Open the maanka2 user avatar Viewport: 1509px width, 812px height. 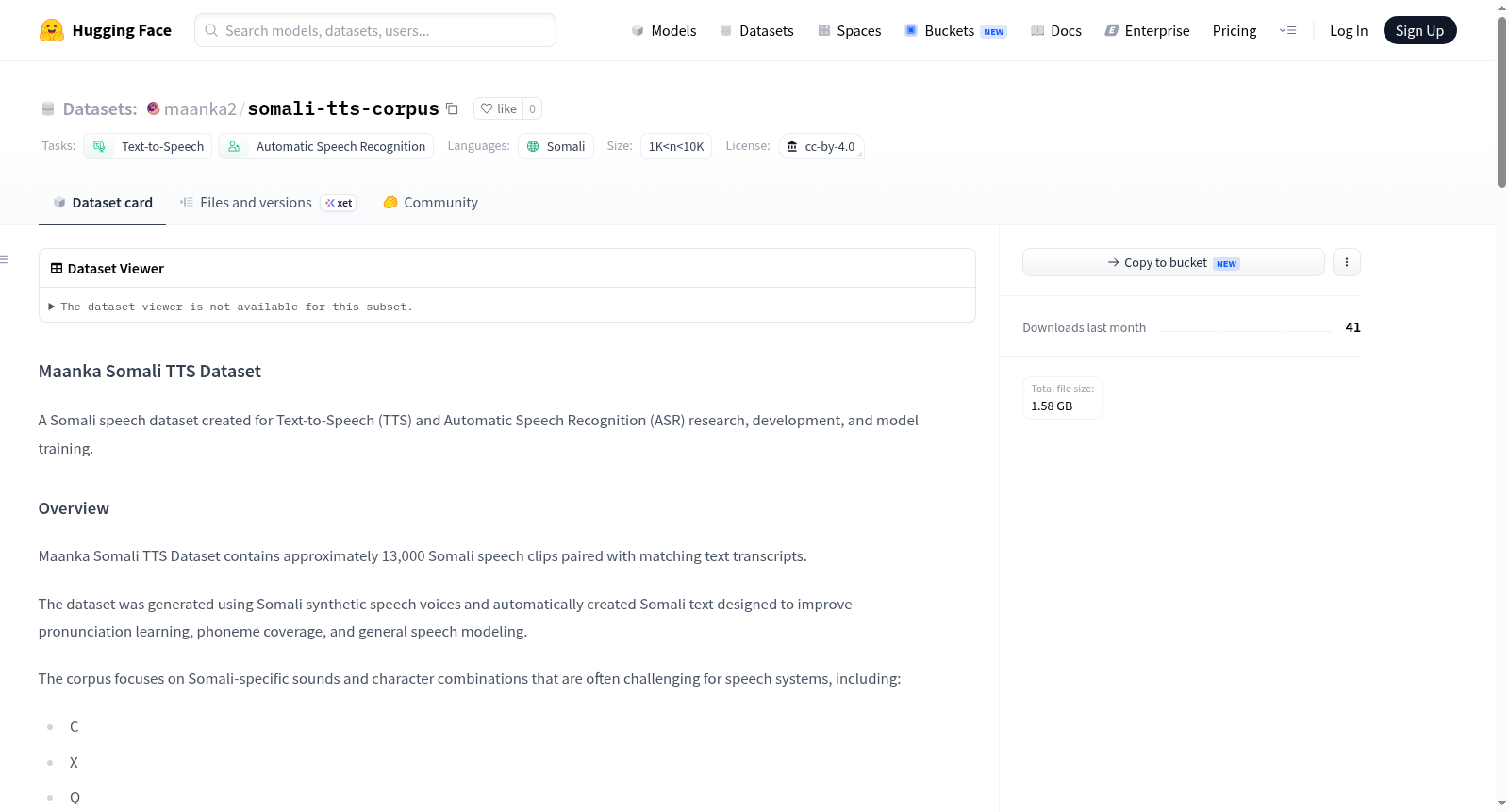click(153, 108)
